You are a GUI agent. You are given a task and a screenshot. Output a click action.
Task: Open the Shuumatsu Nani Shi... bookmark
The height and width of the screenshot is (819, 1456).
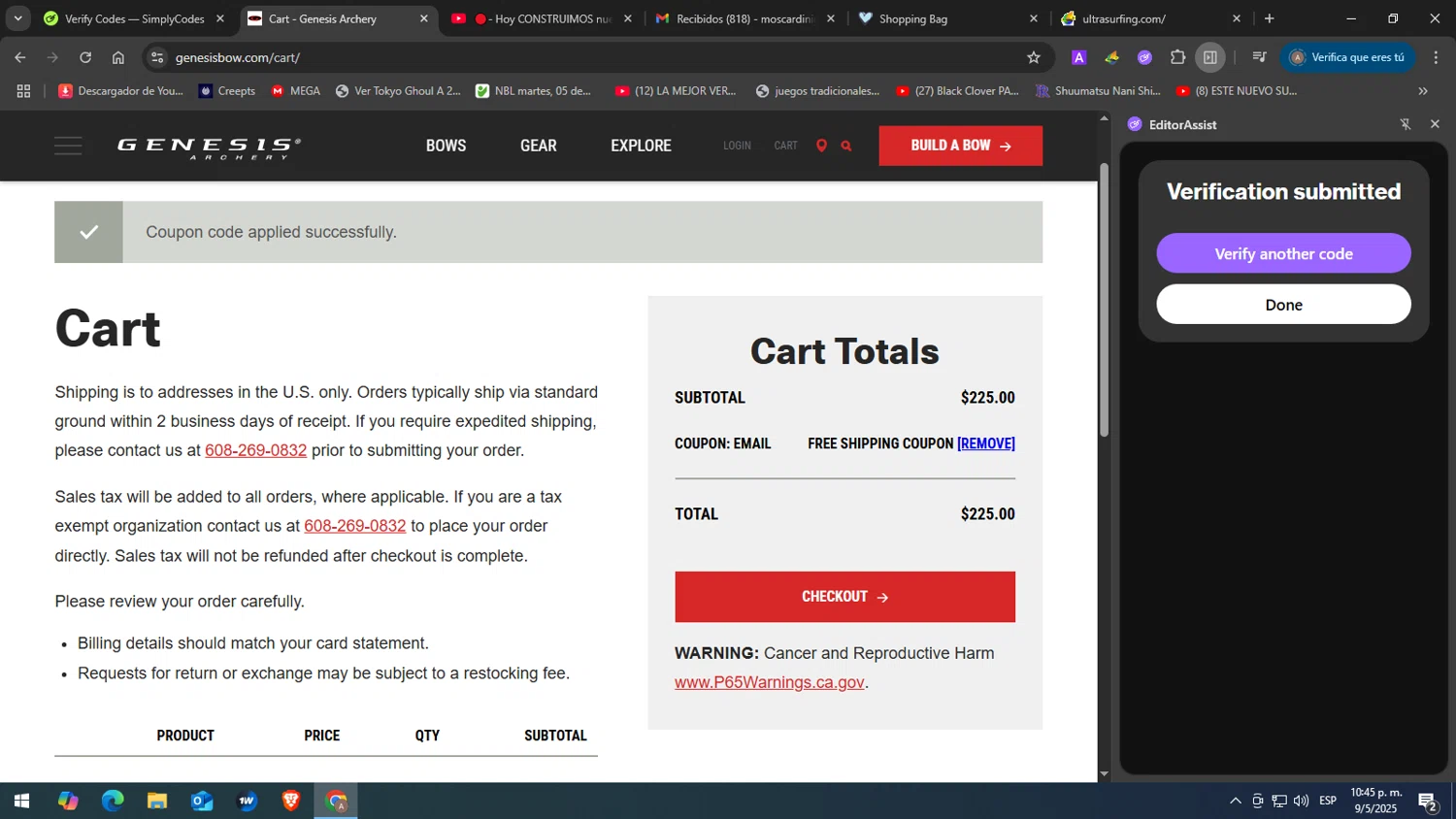click(x=1098, y=91)
